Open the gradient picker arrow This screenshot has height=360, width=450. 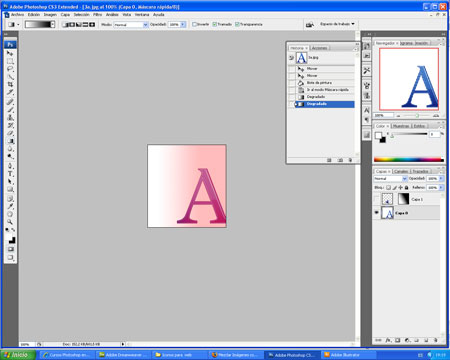tap(53, 24)
